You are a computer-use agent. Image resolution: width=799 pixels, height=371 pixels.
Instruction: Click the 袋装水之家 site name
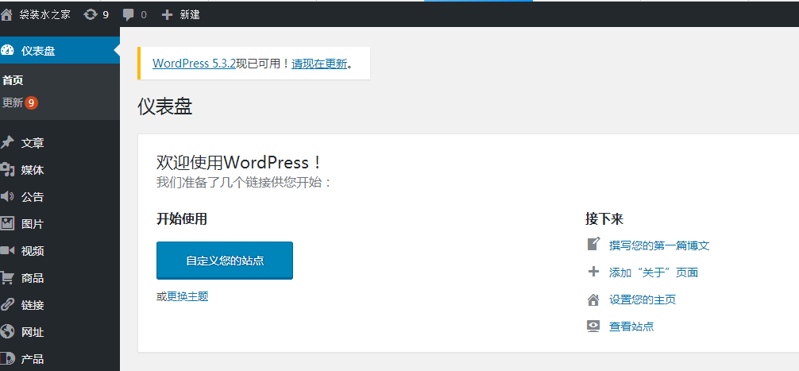pos(45,15)
